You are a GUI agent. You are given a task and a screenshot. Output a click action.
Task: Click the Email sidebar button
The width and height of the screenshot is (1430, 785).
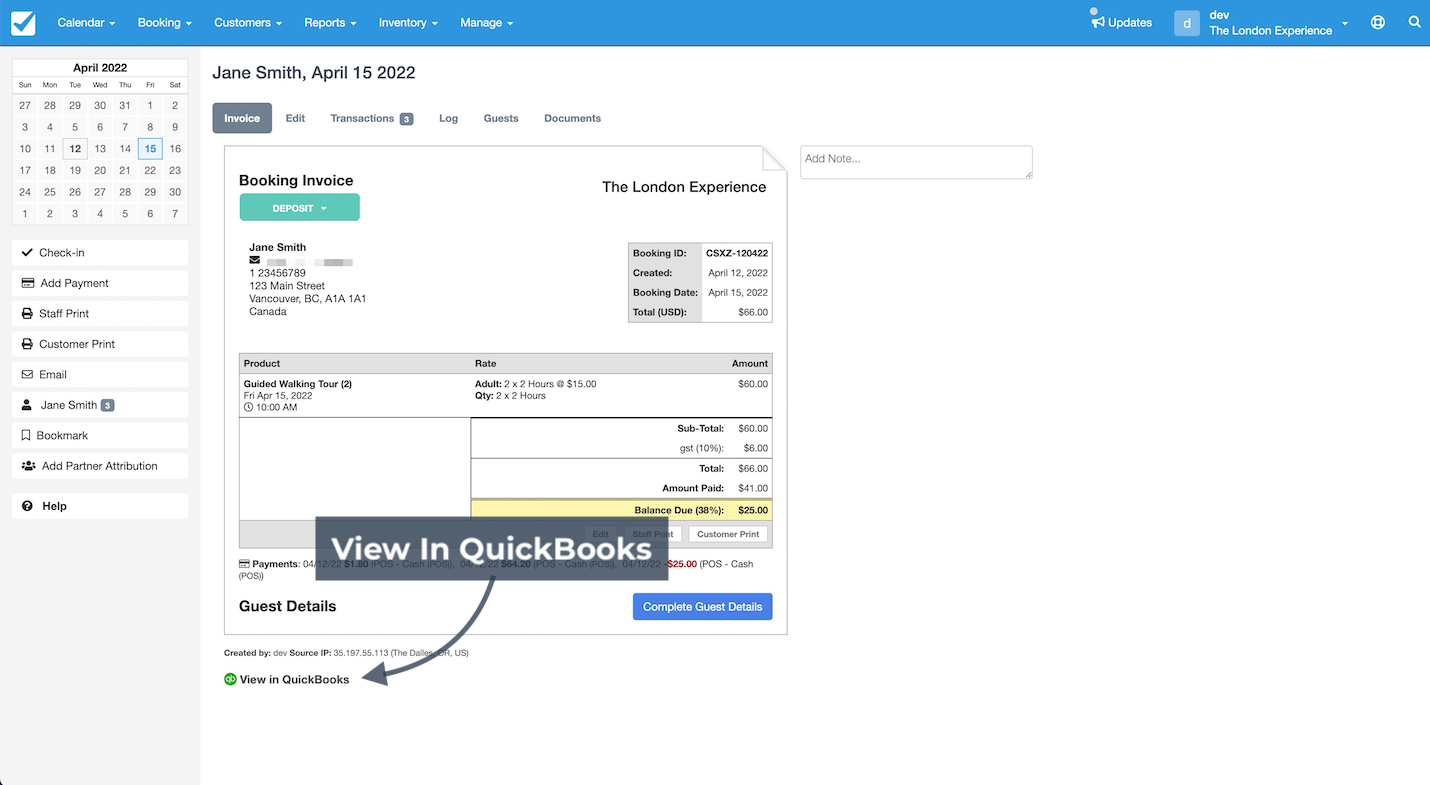(x=100, y=375)
